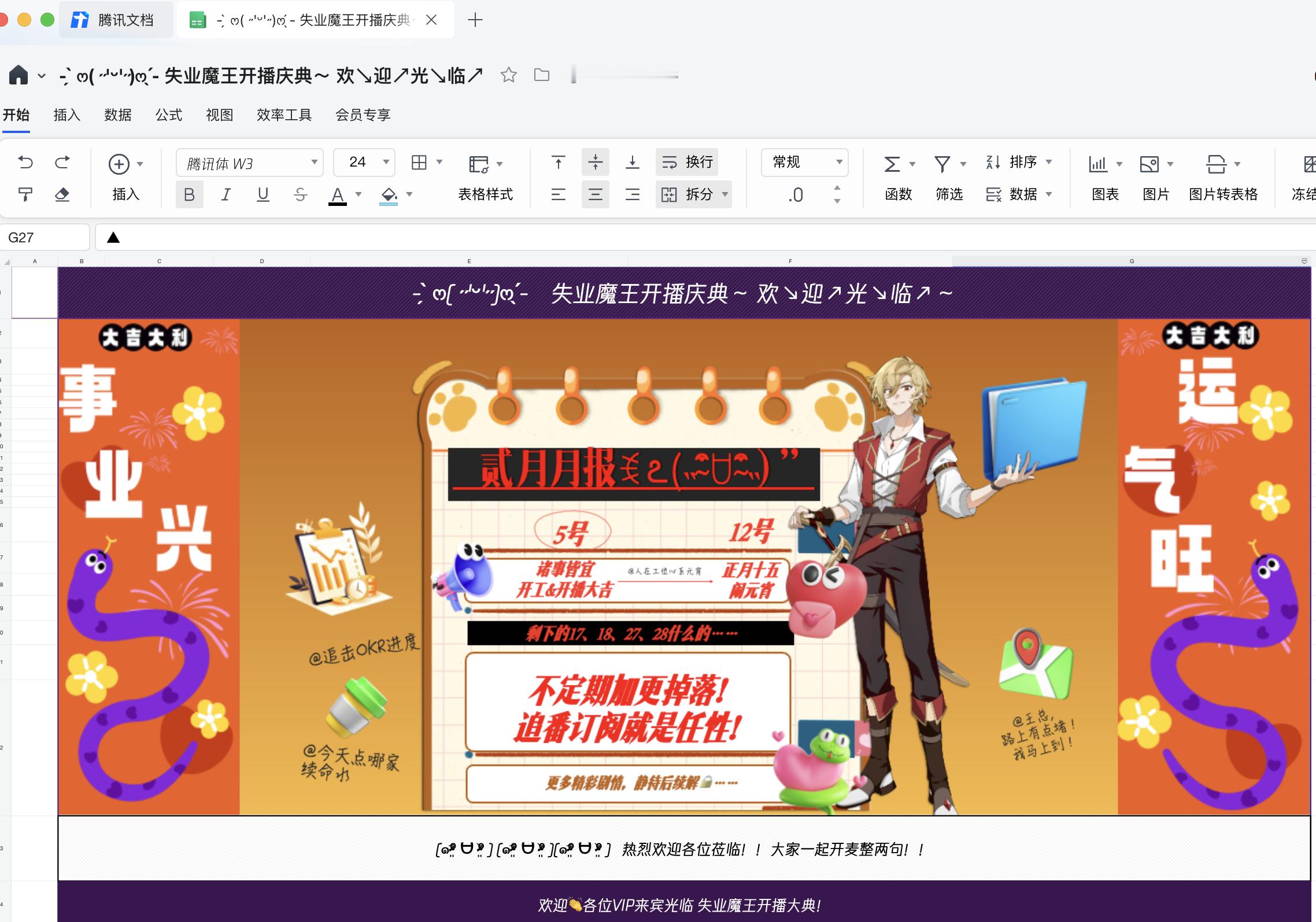Insert a chart with 图表 icon
The width and height of the screenshot is (1316, 922).
click(1097, 164)
